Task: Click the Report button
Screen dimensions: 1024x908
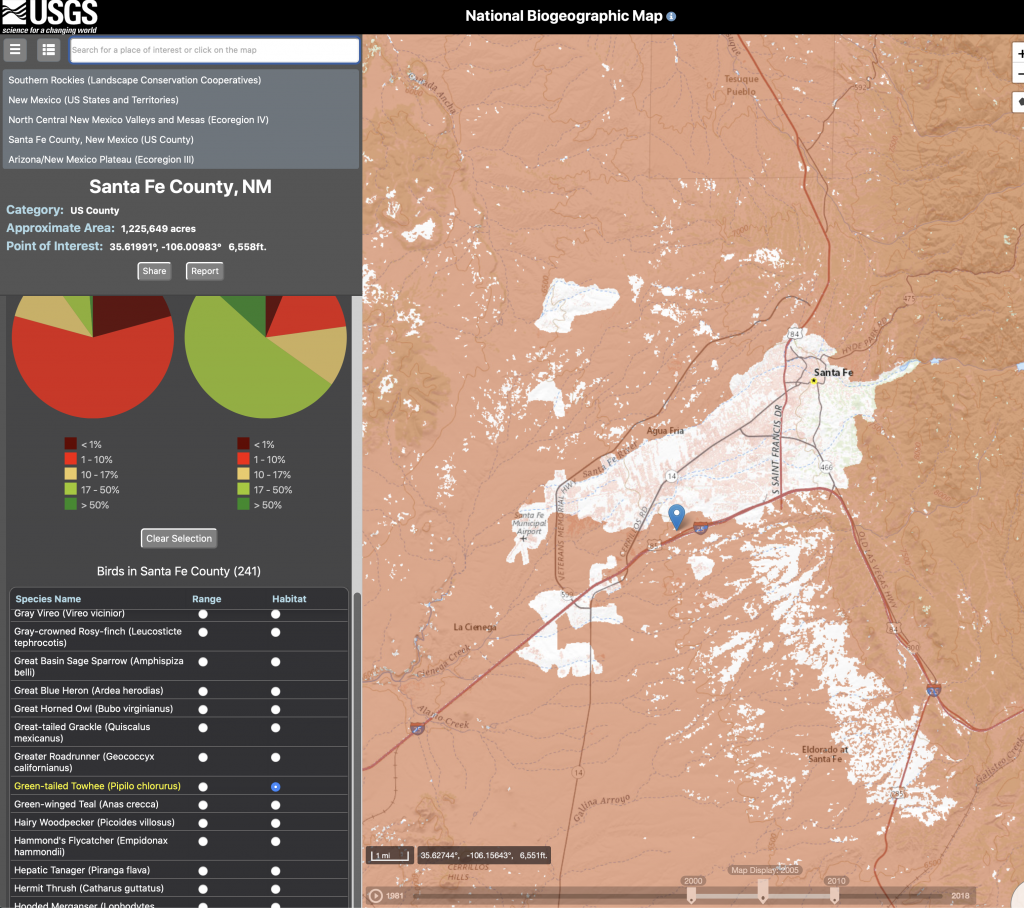Action: pos(204,271)
